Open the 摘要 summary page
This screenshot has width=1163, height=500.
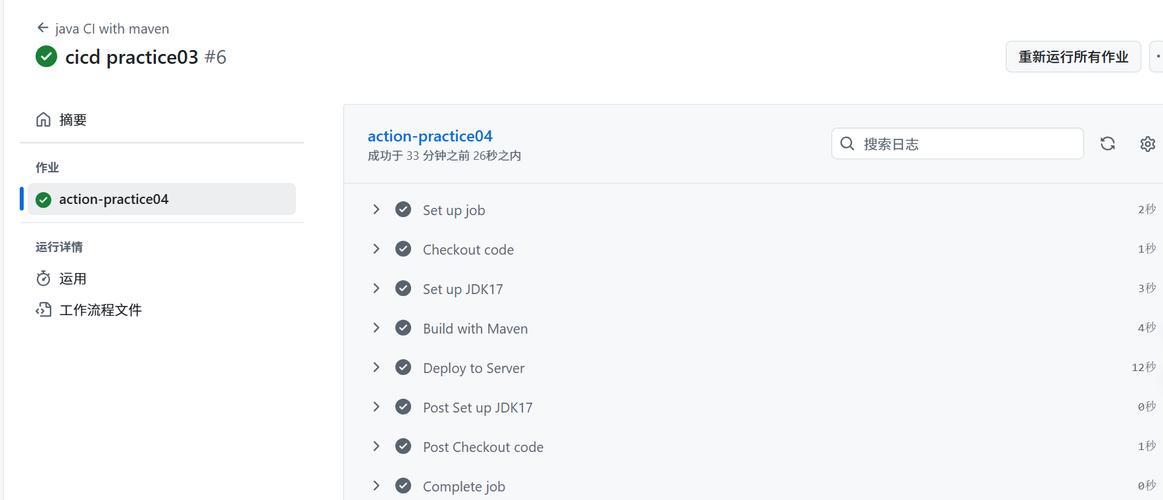coord(73,120)
